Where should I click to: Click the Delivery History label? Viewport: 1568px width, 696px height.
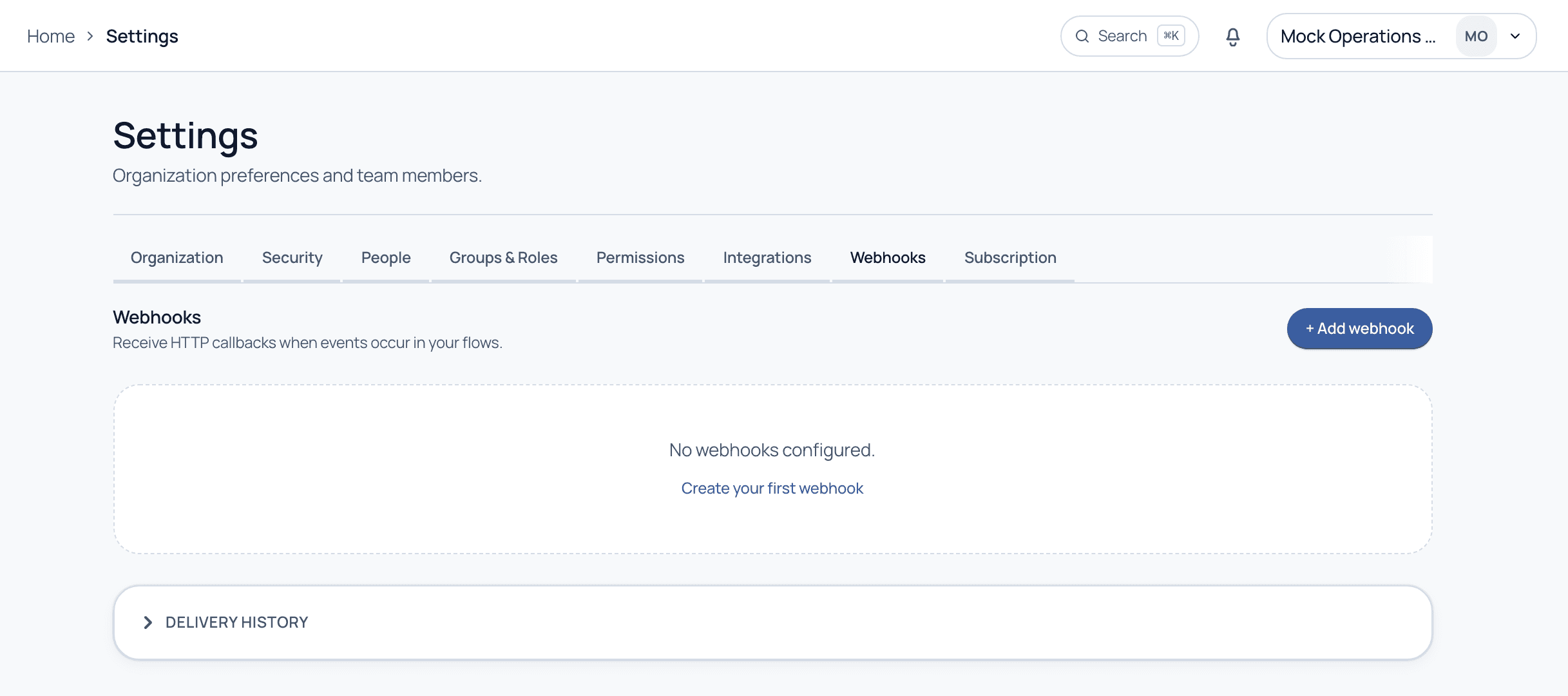237,623
